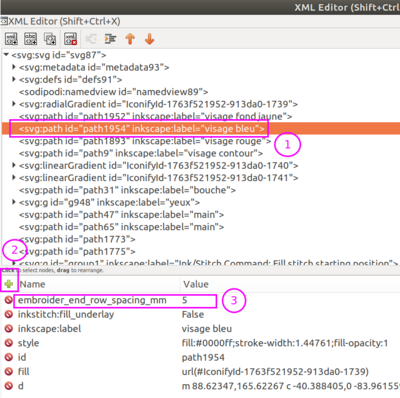Viewport: 400px width, 398px height.
Task: Select the sodipodi:namedview node
Action: coord(114,92)
